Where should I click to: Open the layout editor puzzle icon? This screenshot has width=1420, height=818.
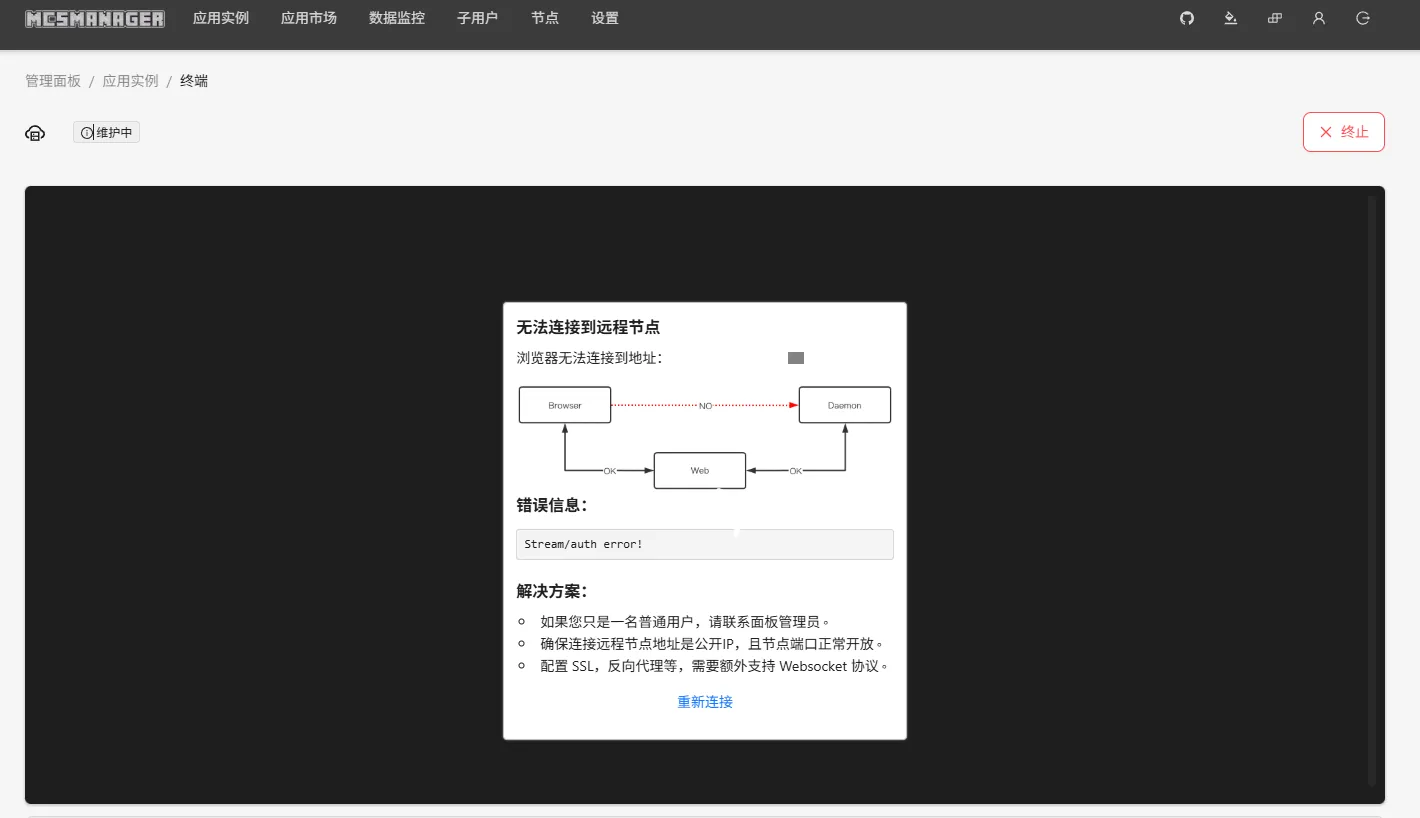coord(1274,18)
